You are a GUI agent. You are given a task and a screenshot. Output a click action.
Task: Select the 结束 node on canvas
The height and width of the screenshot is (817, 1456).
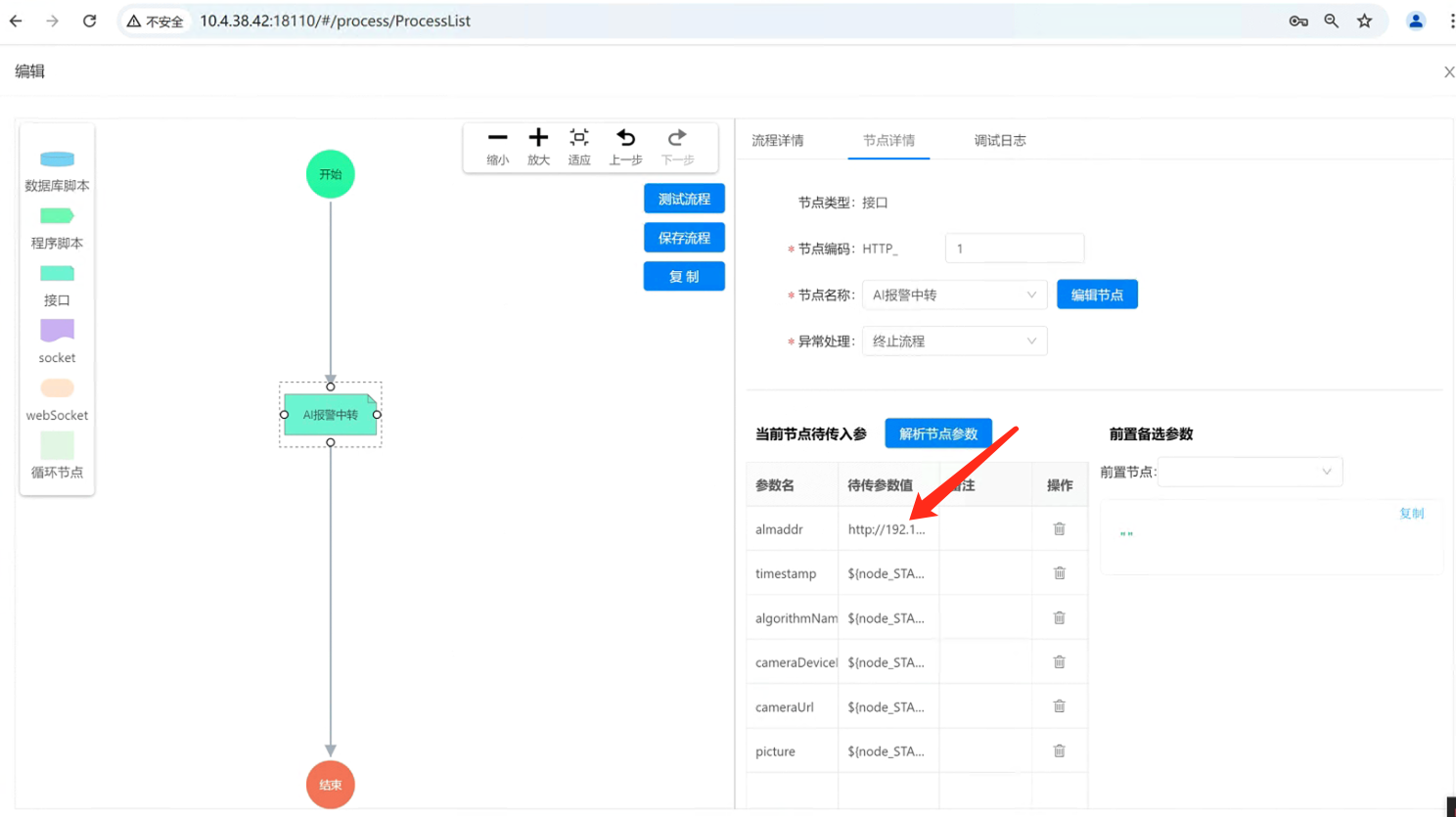point(331,785)
